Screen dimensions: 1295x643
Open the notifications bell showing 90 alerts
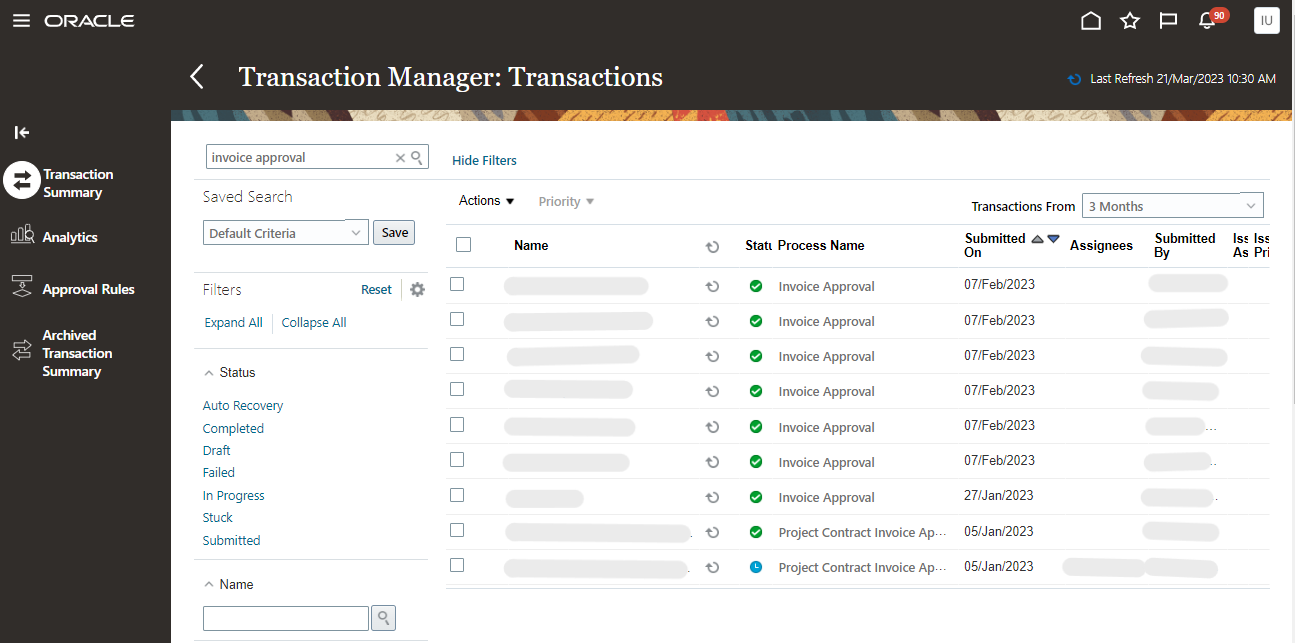click(1206, 20)
